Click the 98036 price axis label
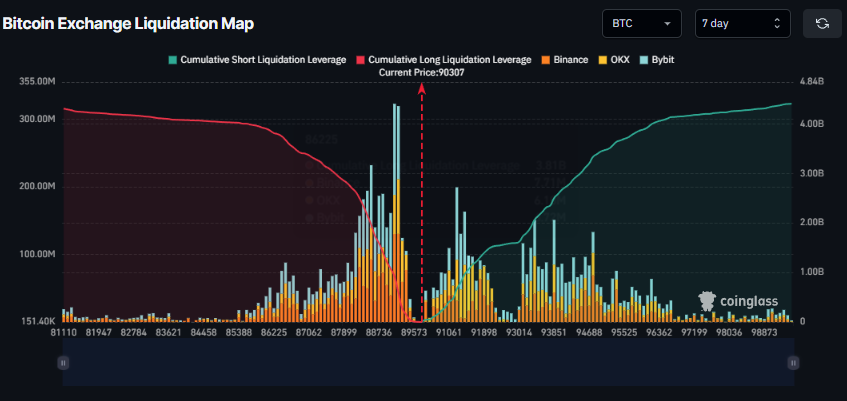The width and height of the screenshot is (847, 401). tap(728, 332)
